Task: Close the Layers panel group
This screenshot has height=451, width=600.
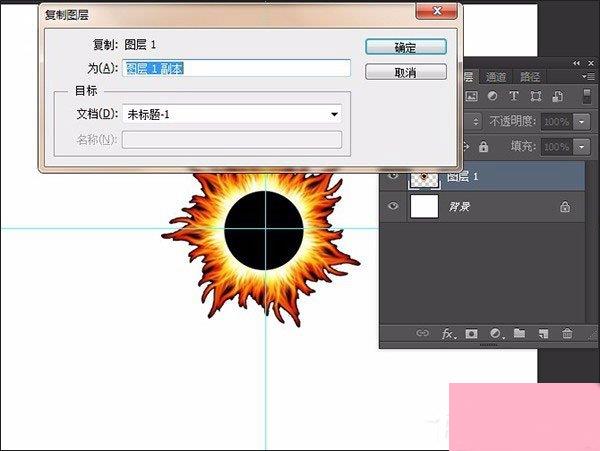Action: (591, 63)
